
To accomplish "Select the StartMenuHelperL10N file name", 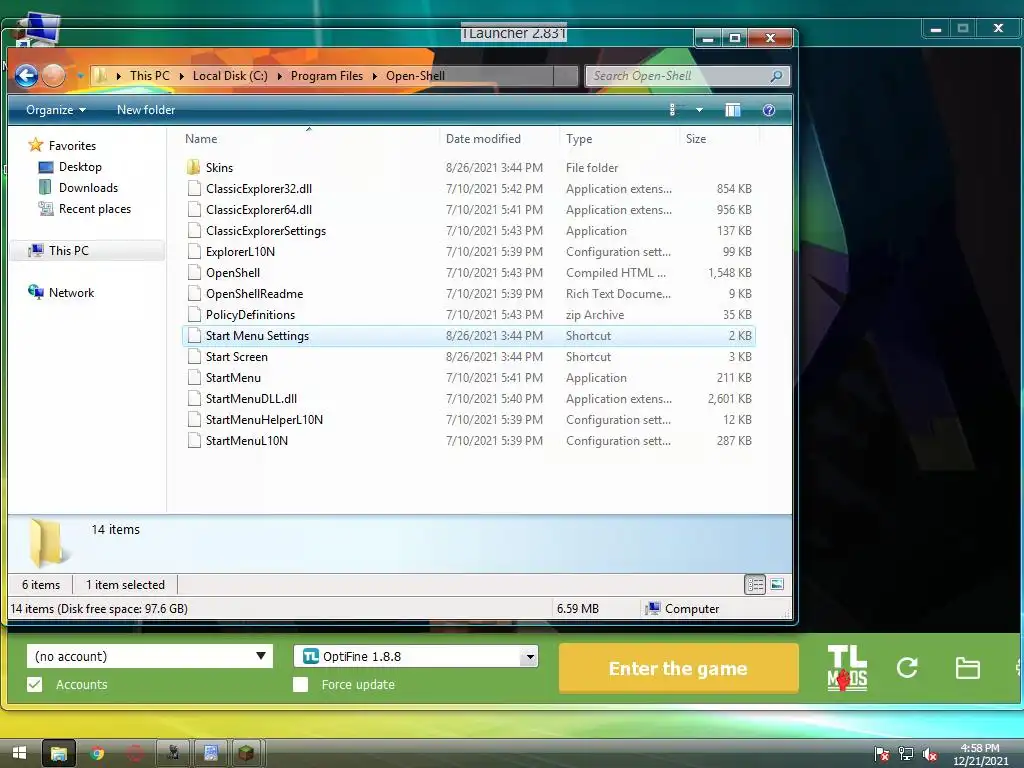I will pos(264,419).
